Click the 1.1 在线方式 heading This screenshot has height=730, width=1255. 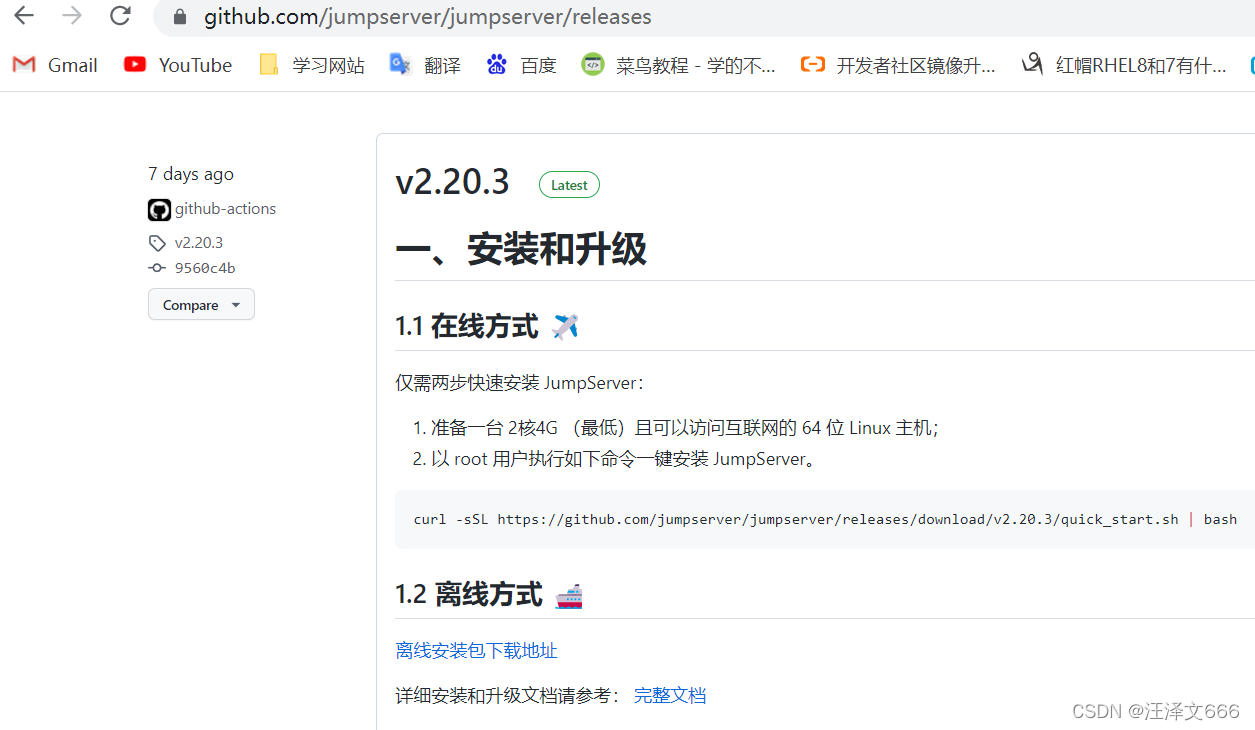click(x=467, y=326)
